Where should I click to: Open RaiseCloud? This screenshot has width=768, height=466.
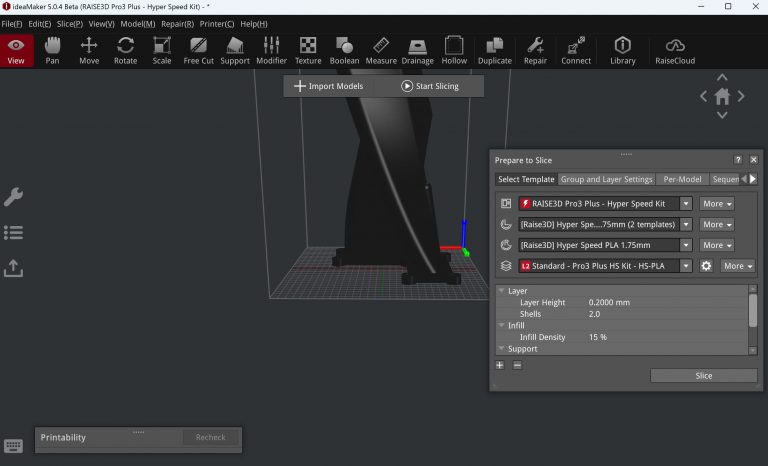(x=675, y=50)
